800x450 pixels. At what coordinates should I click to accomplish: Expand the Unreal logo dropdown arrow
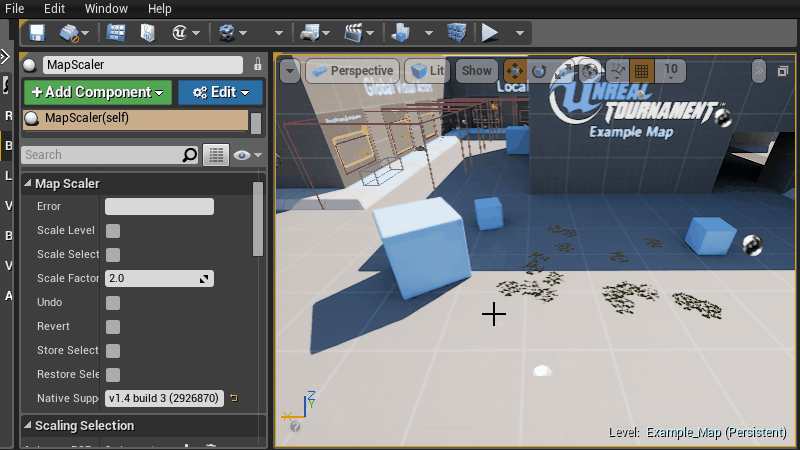click(x=196, y=33)
